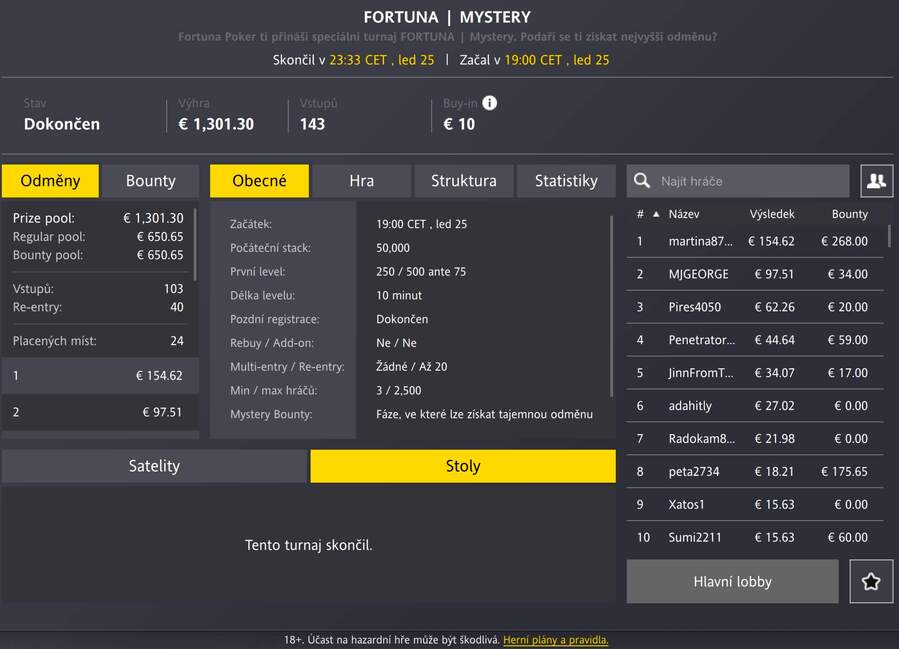Click second place prize € 97.51 row
Image resolution: width=899 pixels, height=649 pixels.
[x=100, y=412]
